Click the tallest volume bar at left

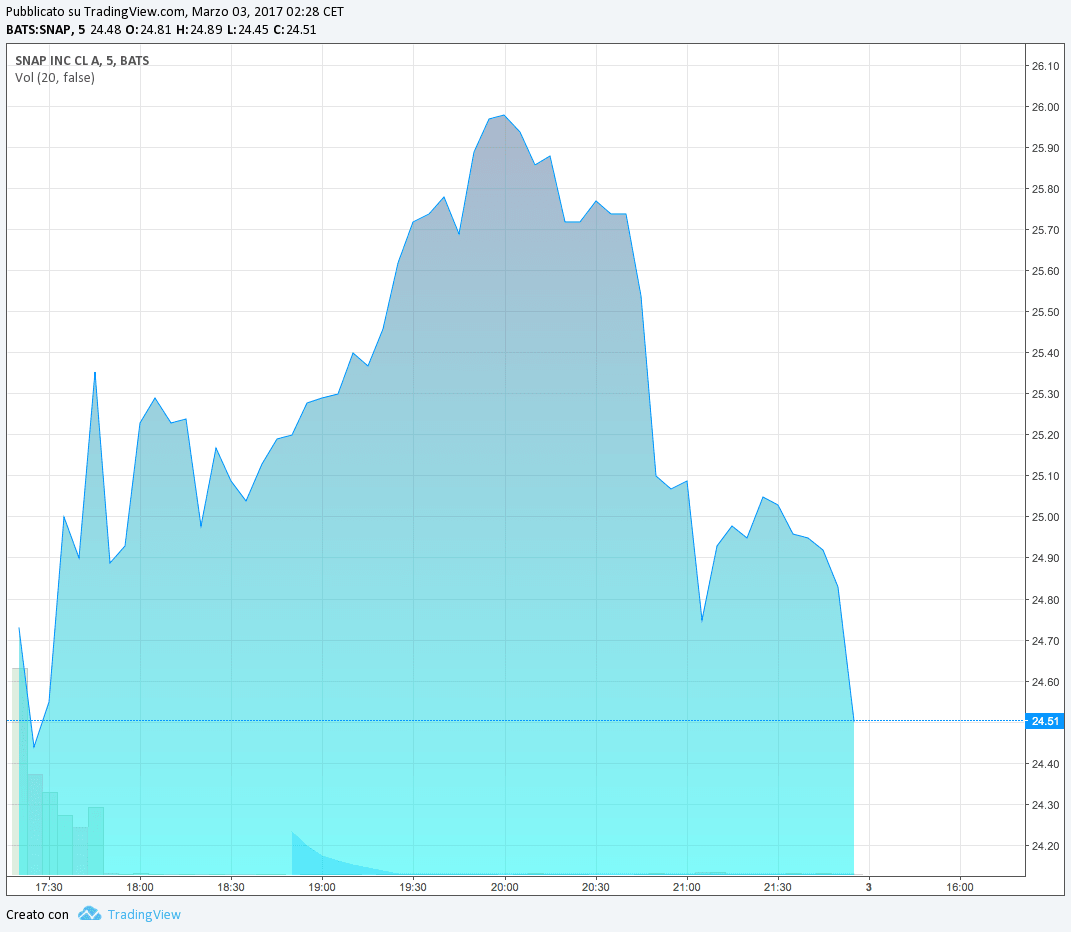[19, 770]
